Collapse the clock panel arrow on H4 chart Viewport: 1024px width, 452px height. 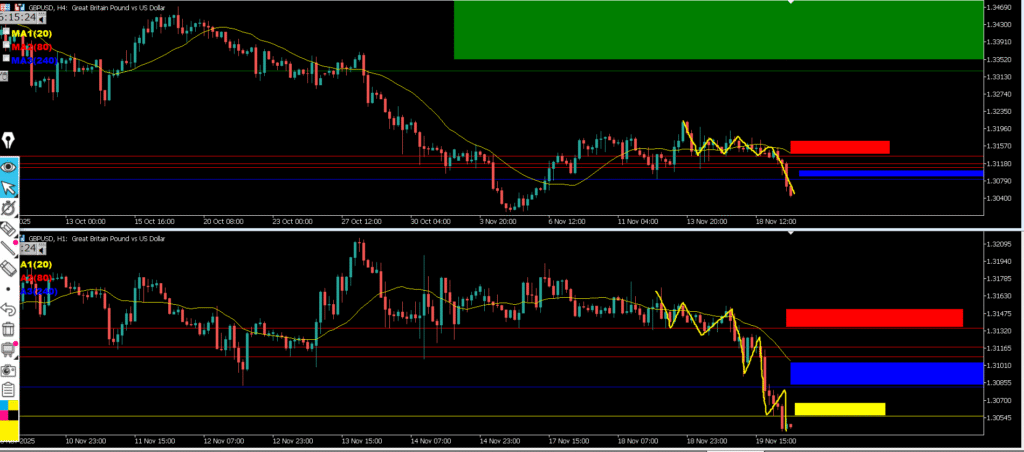tap(41, 18)
